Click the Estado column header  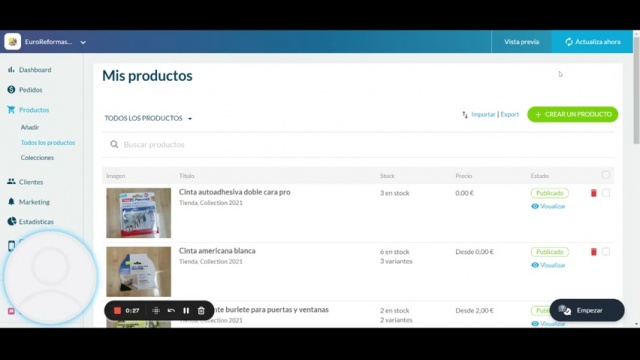tap(540, 176)
